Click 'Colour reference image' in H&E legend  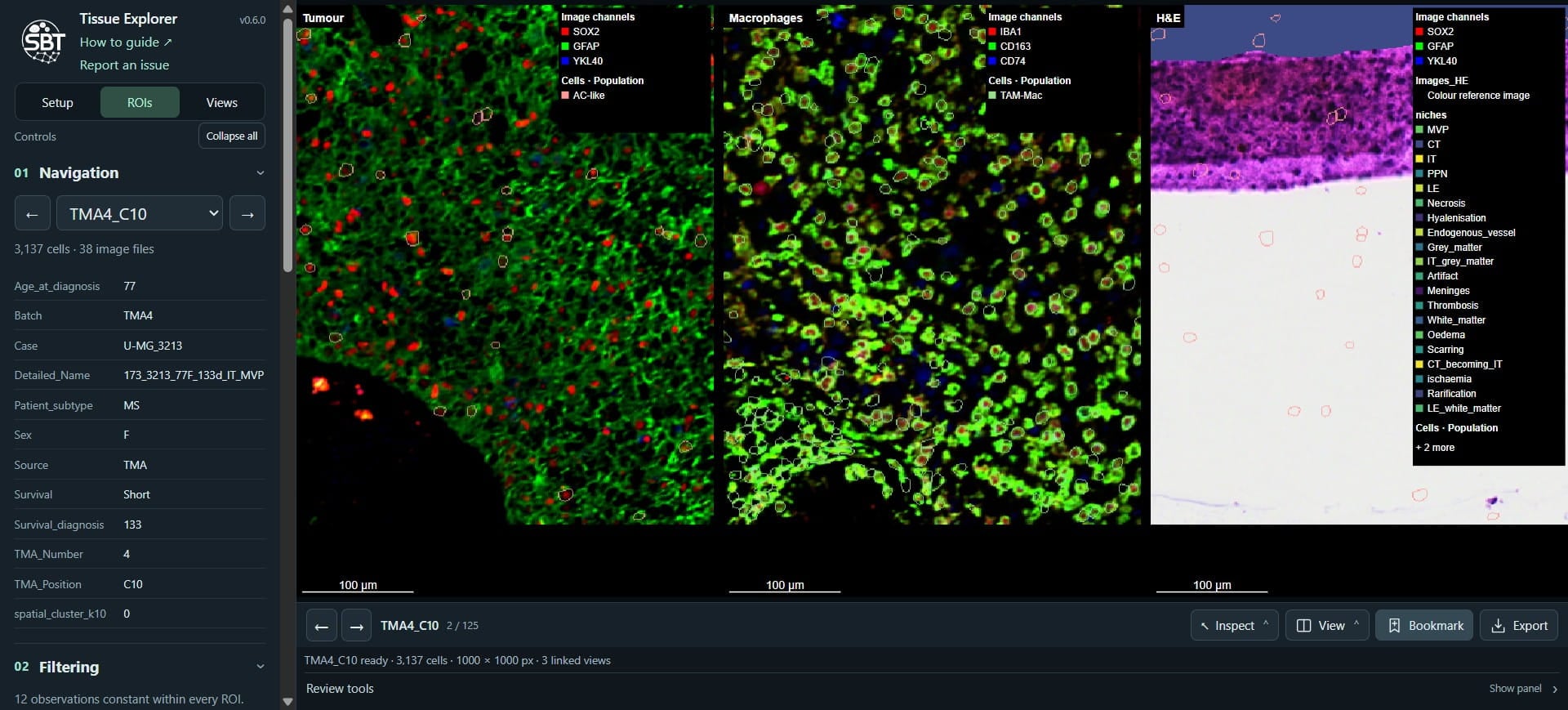tap(1478, 96)
